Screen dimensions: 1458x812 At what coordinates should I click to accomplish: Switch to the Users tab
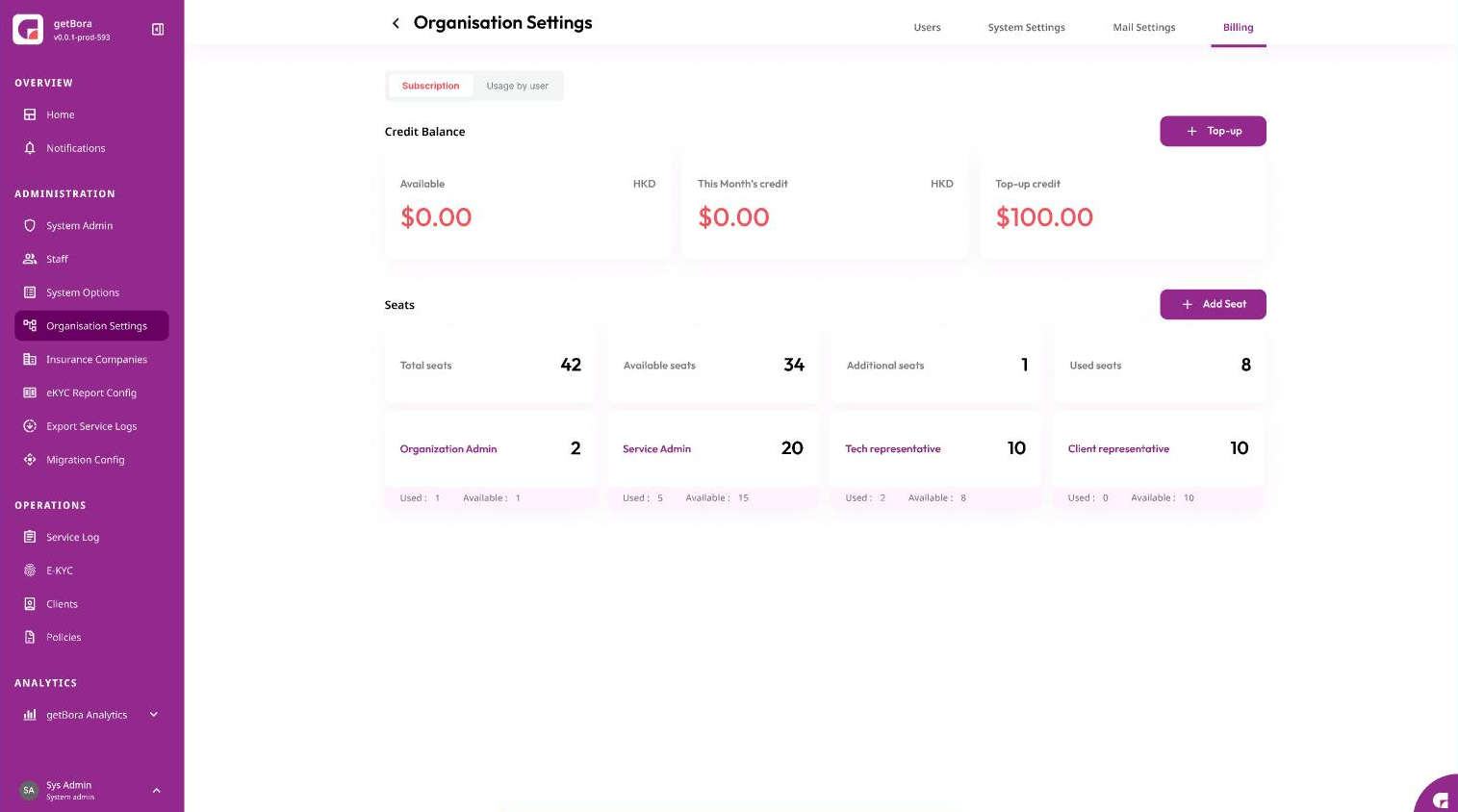coord(928,27)
